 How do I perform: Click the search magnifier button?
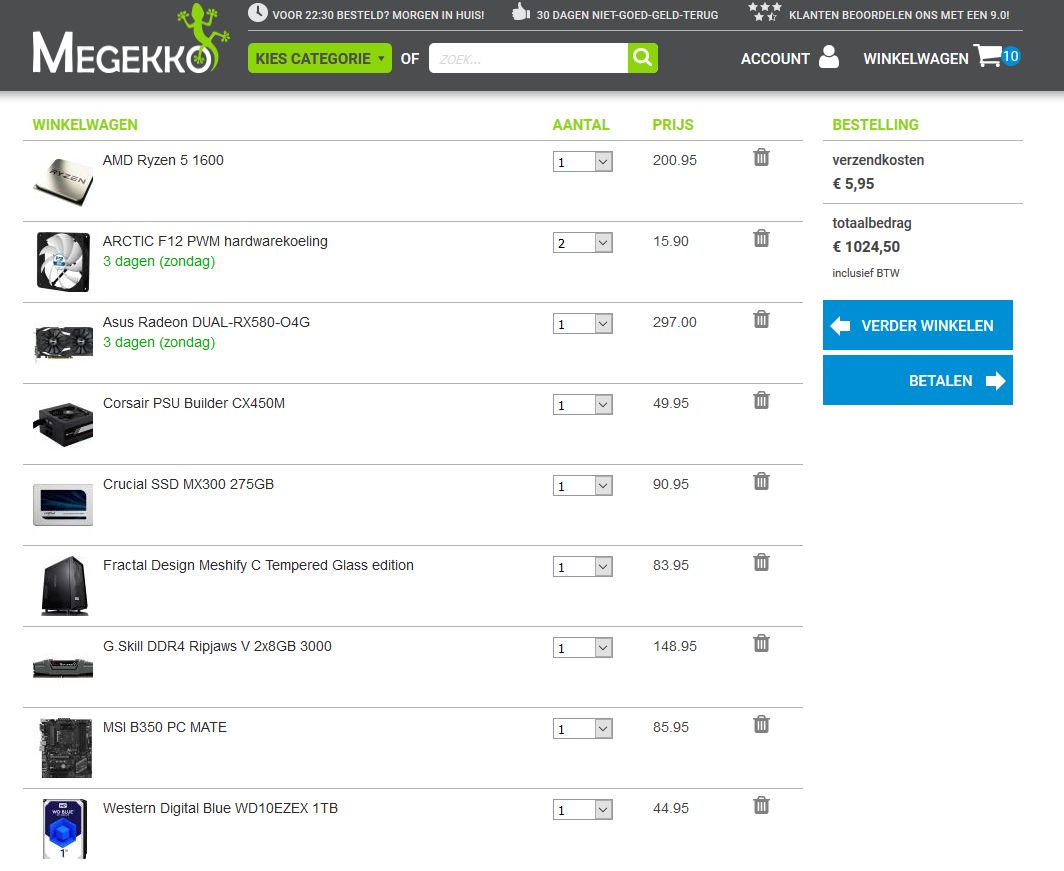642,58
